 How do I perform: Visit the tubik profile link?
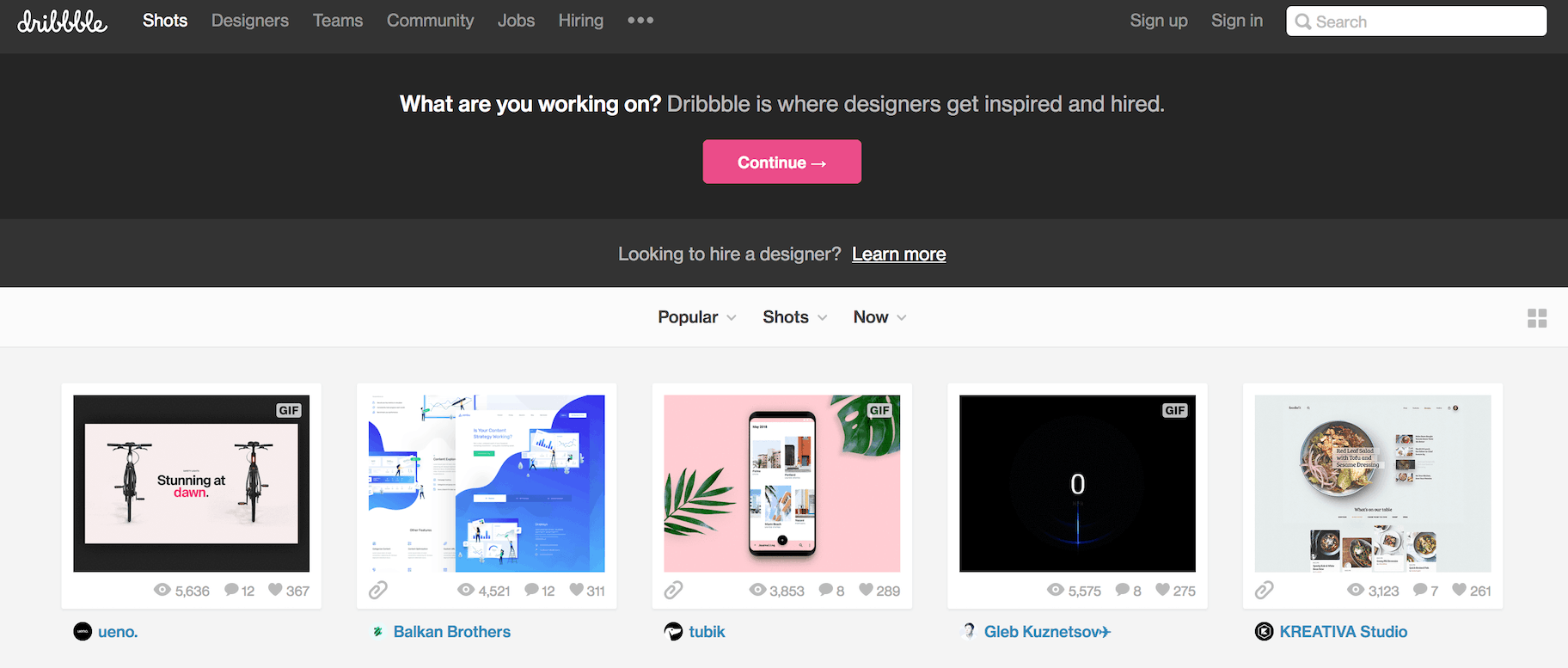(707, 632)
